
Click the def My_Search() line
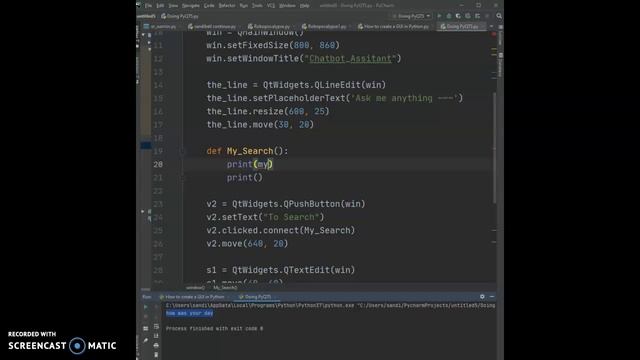click(247, 151)
